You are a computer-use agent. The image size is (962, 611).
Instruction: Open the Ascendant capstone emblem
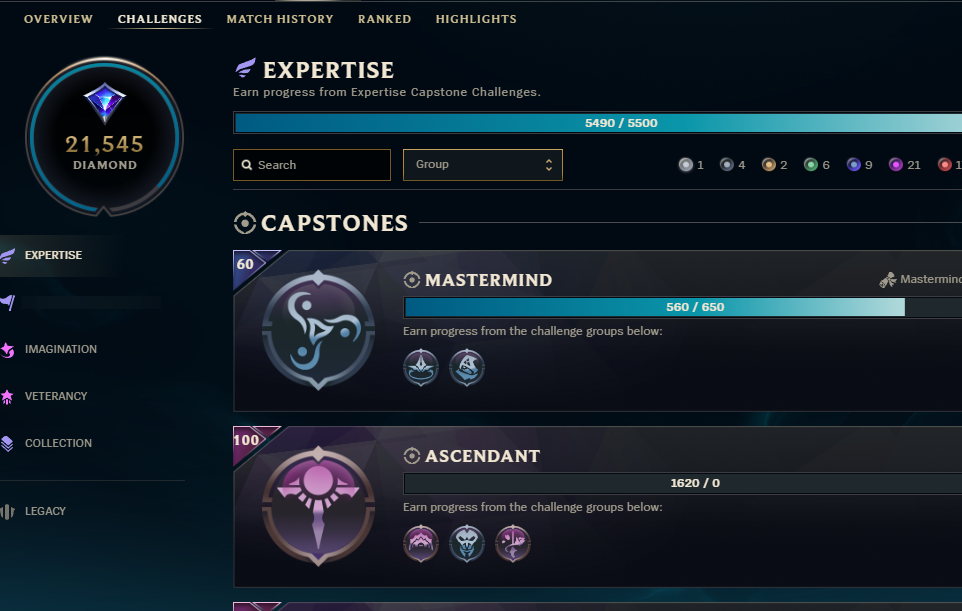[318, 506]
